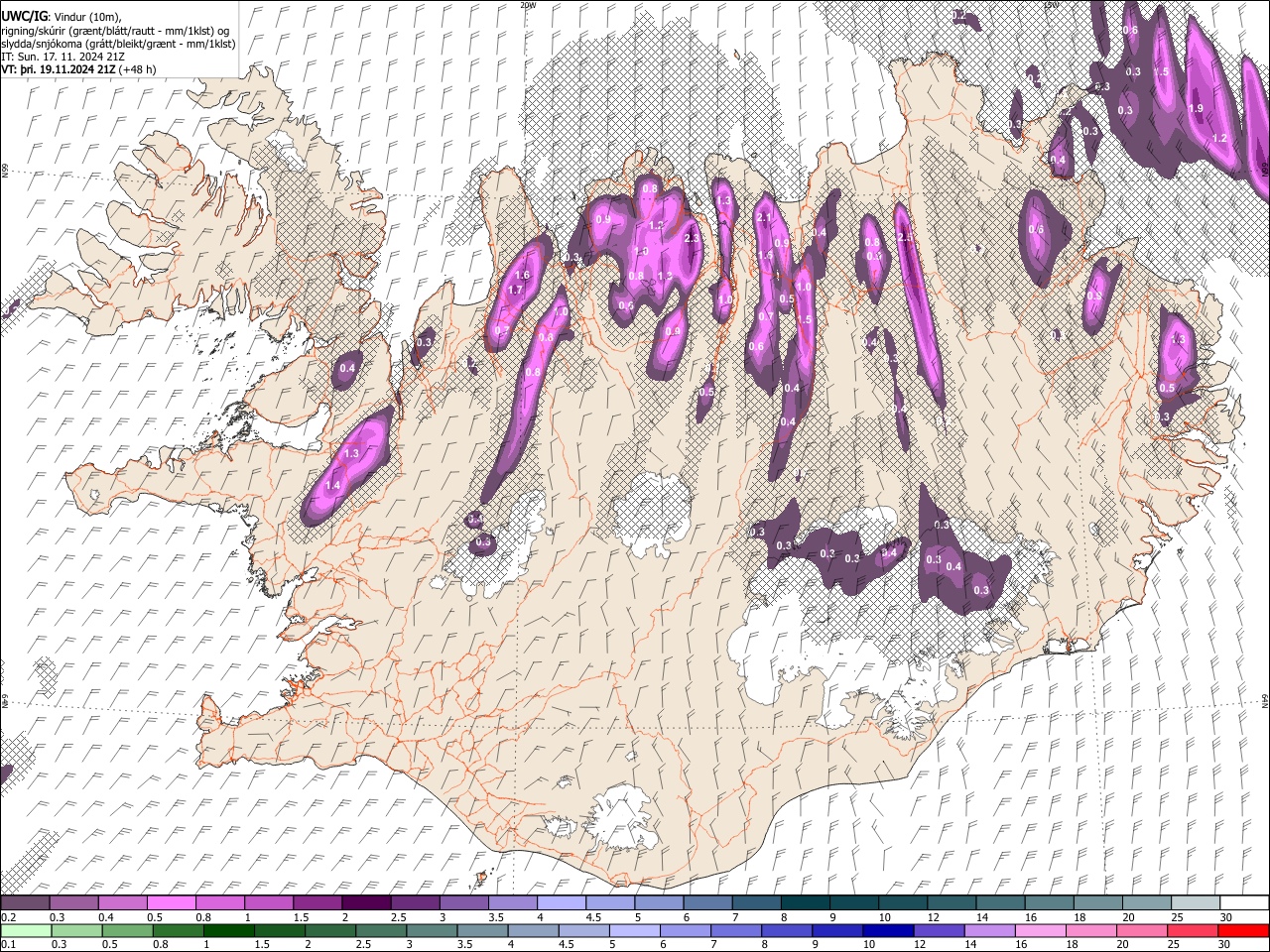Click the 'IT: Sun. 17. 11. 2024 21Z' line
This screenshot has width=1270, height=952.
[63, 57]
